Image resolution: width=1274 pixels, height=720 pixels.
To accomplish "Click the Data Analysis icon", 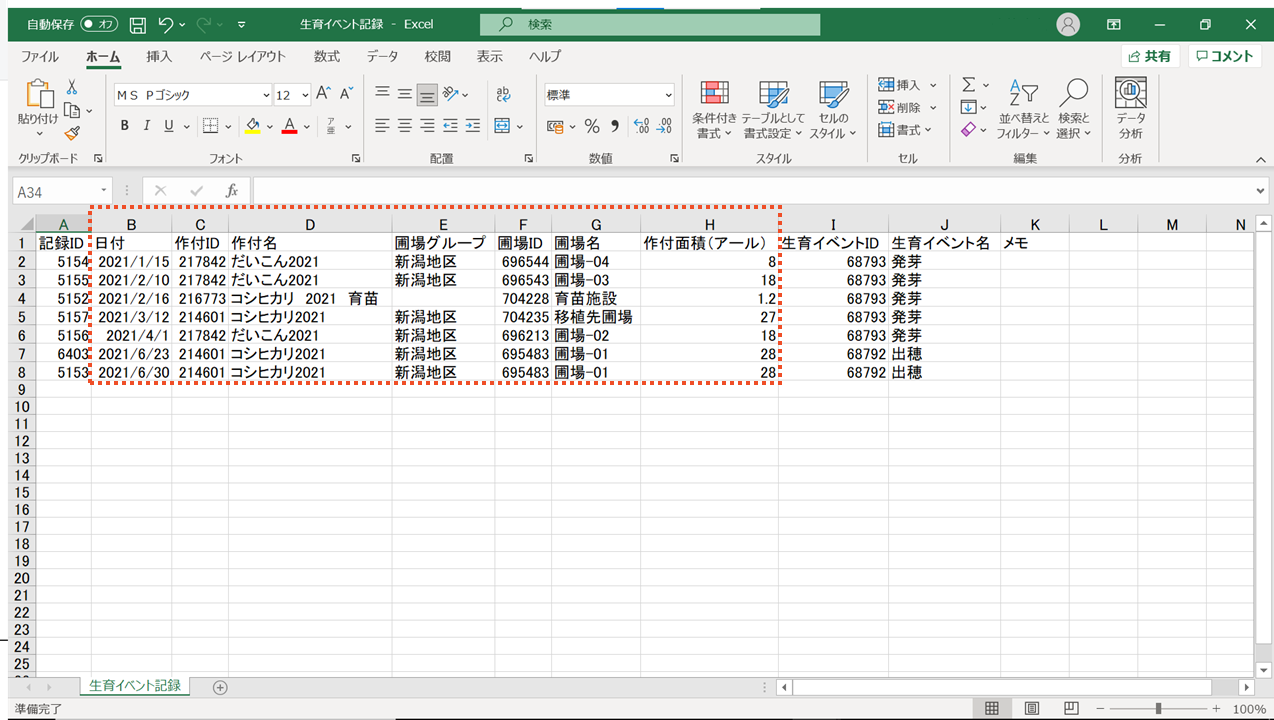I will pos(1131,110).
